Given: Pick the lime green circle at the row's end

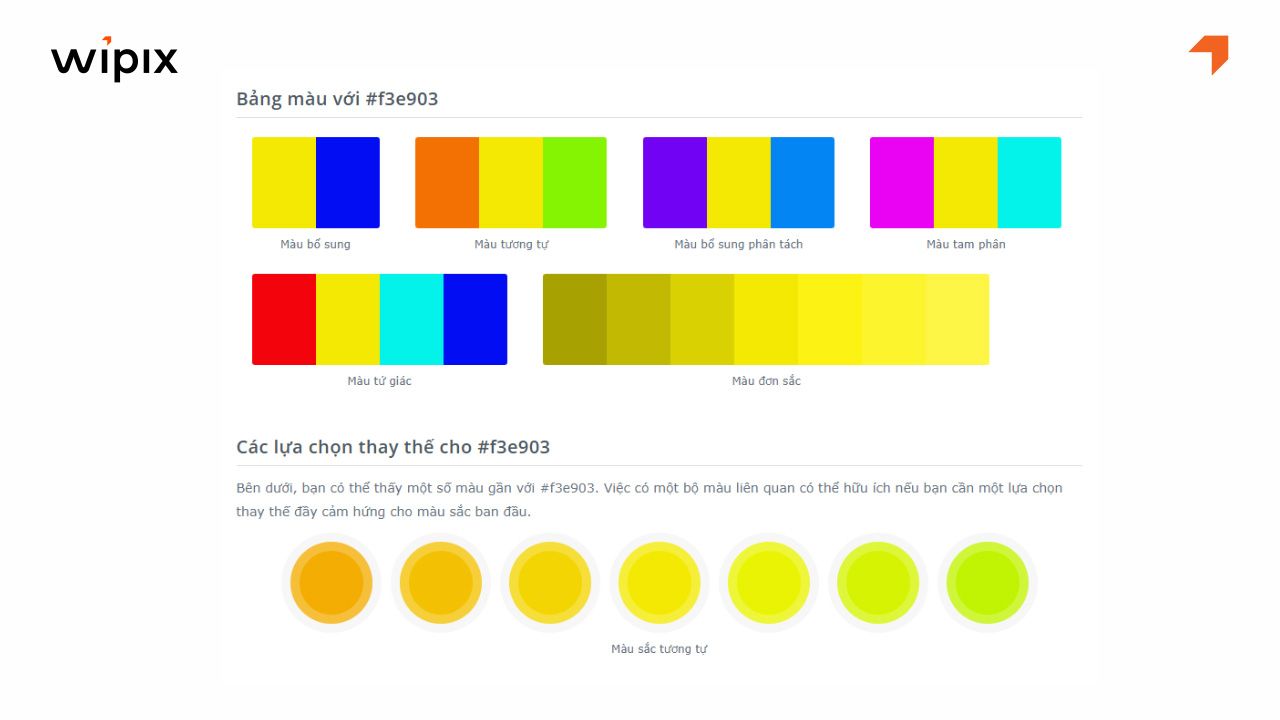Looking at the screenshot, I should [x=987, y=583].
